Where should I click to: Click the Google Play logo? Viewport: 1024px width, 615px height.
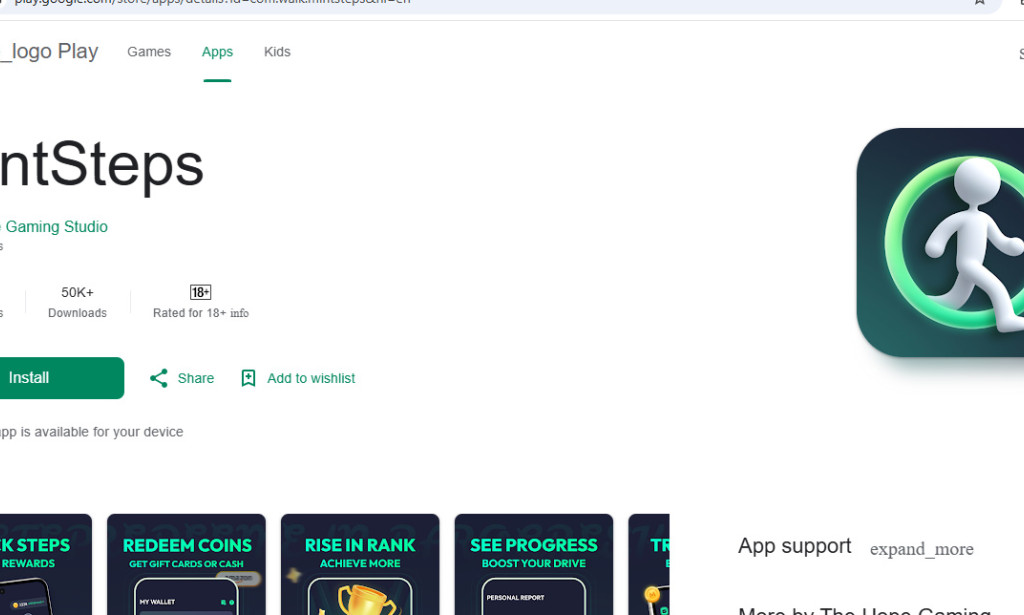click(48, 50)
